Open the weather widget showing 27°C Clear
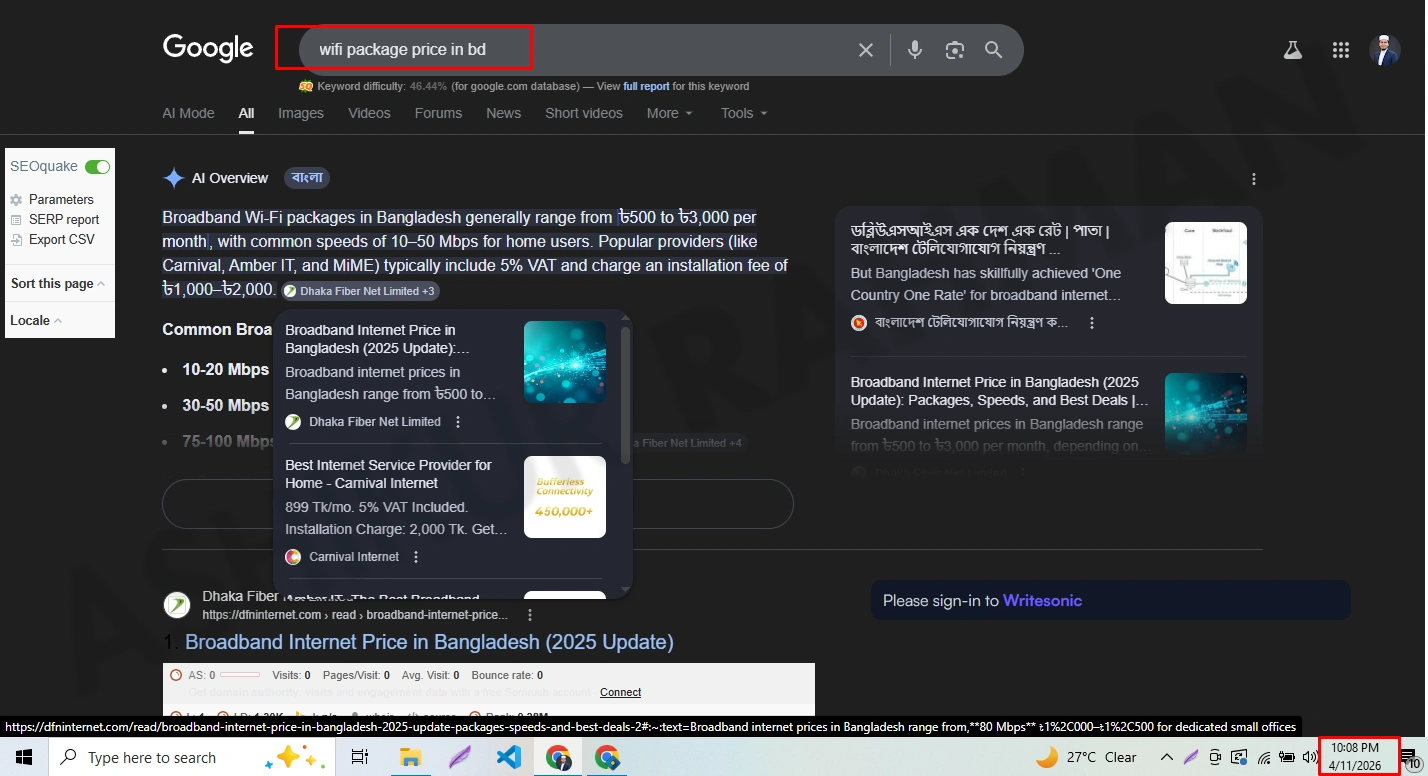 1087,757
